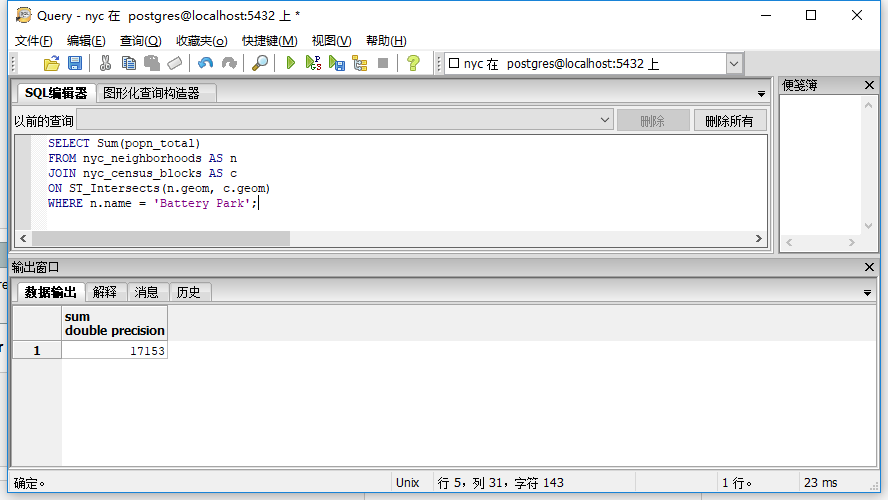Screen dimensions: 888x500
Task: Open the 快捷键(M) menu
Action: click(270, 41)
